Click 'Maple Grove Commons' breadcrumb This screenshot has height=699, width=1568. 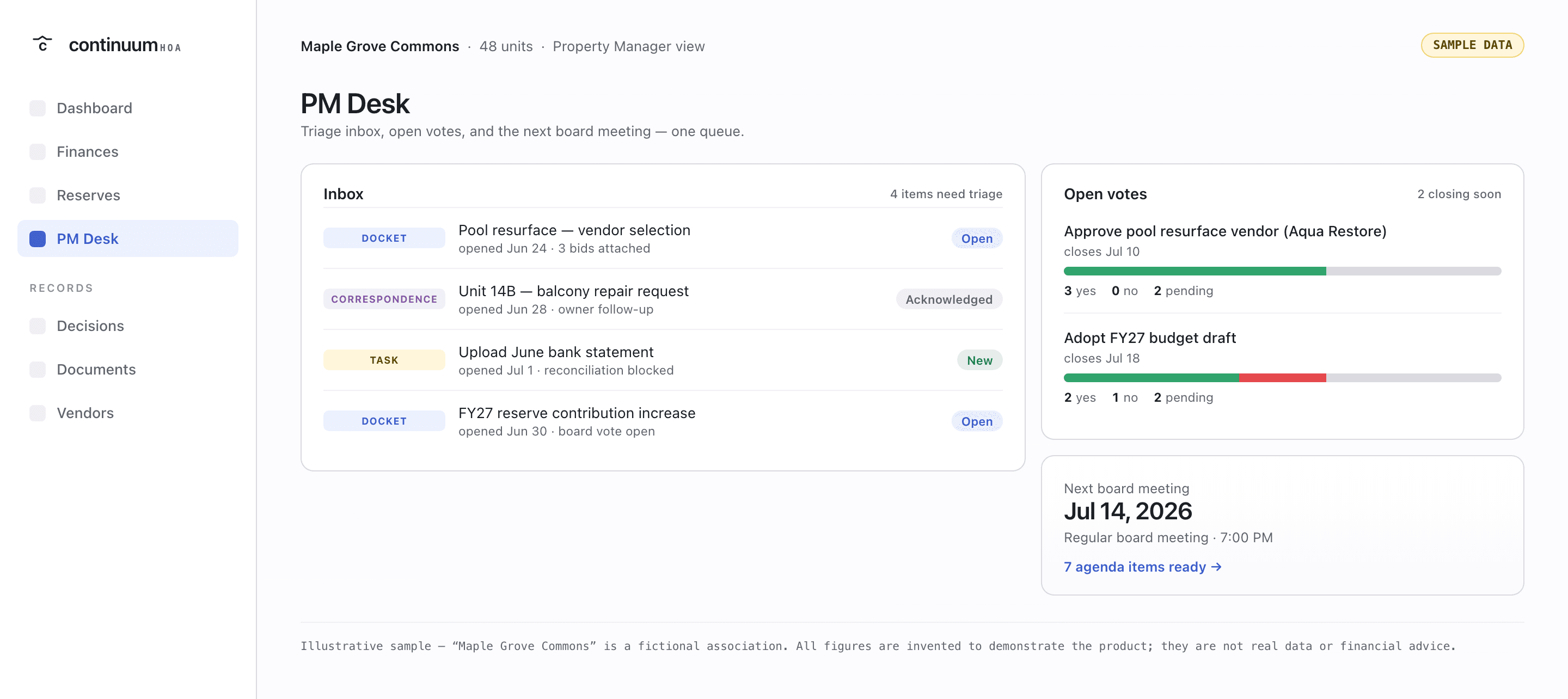coord(380,46)
